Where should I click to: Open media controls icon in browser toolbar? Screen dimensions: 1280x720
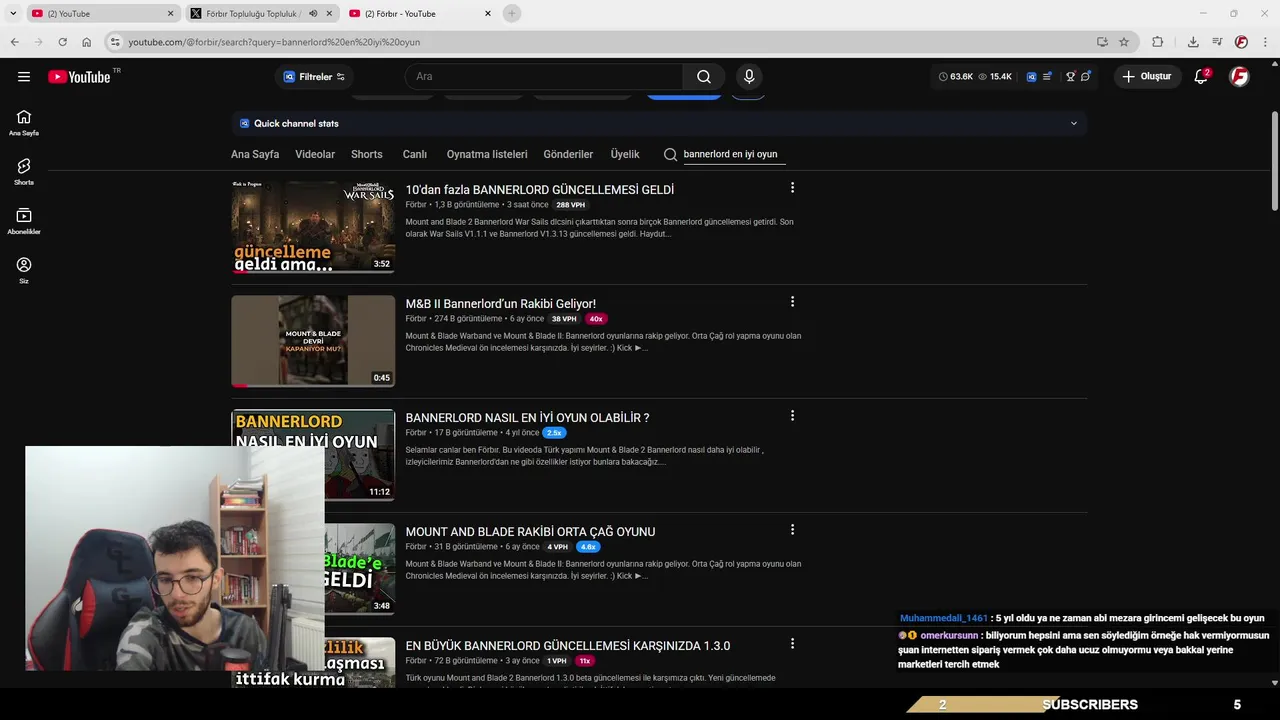(x=1217, y=42)
